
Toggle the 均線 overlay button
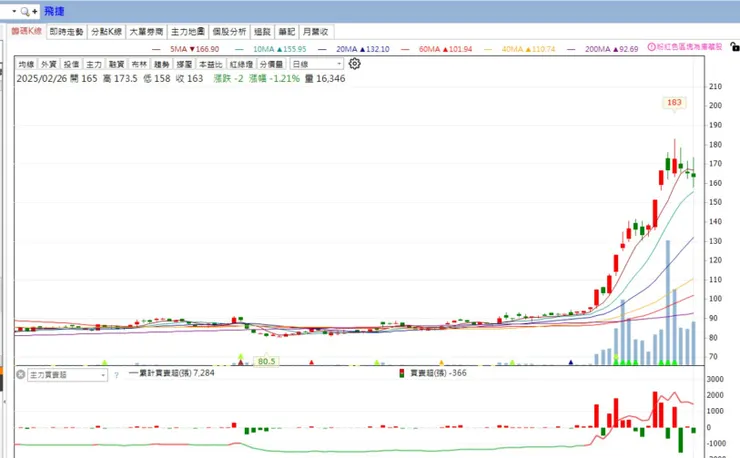pos(26,64)
